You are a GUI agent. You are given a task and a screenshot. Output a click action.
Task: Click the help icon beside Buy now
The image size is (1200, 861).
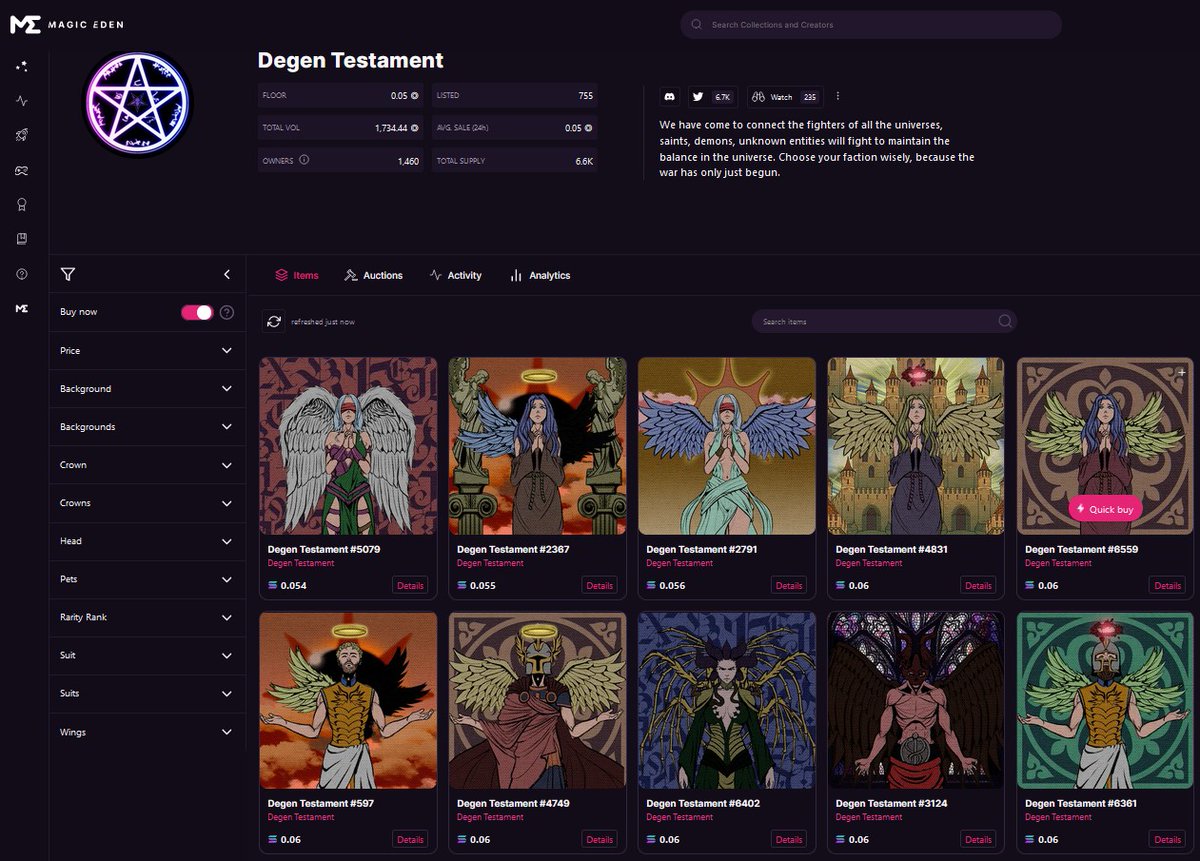point(227,312)
